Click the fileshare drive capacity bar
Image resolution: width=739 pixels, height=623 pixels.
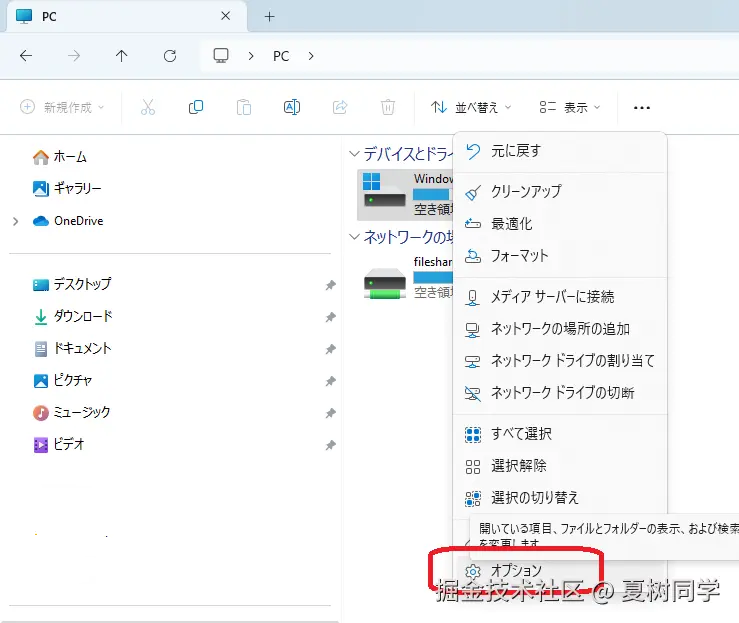point(433,278)
